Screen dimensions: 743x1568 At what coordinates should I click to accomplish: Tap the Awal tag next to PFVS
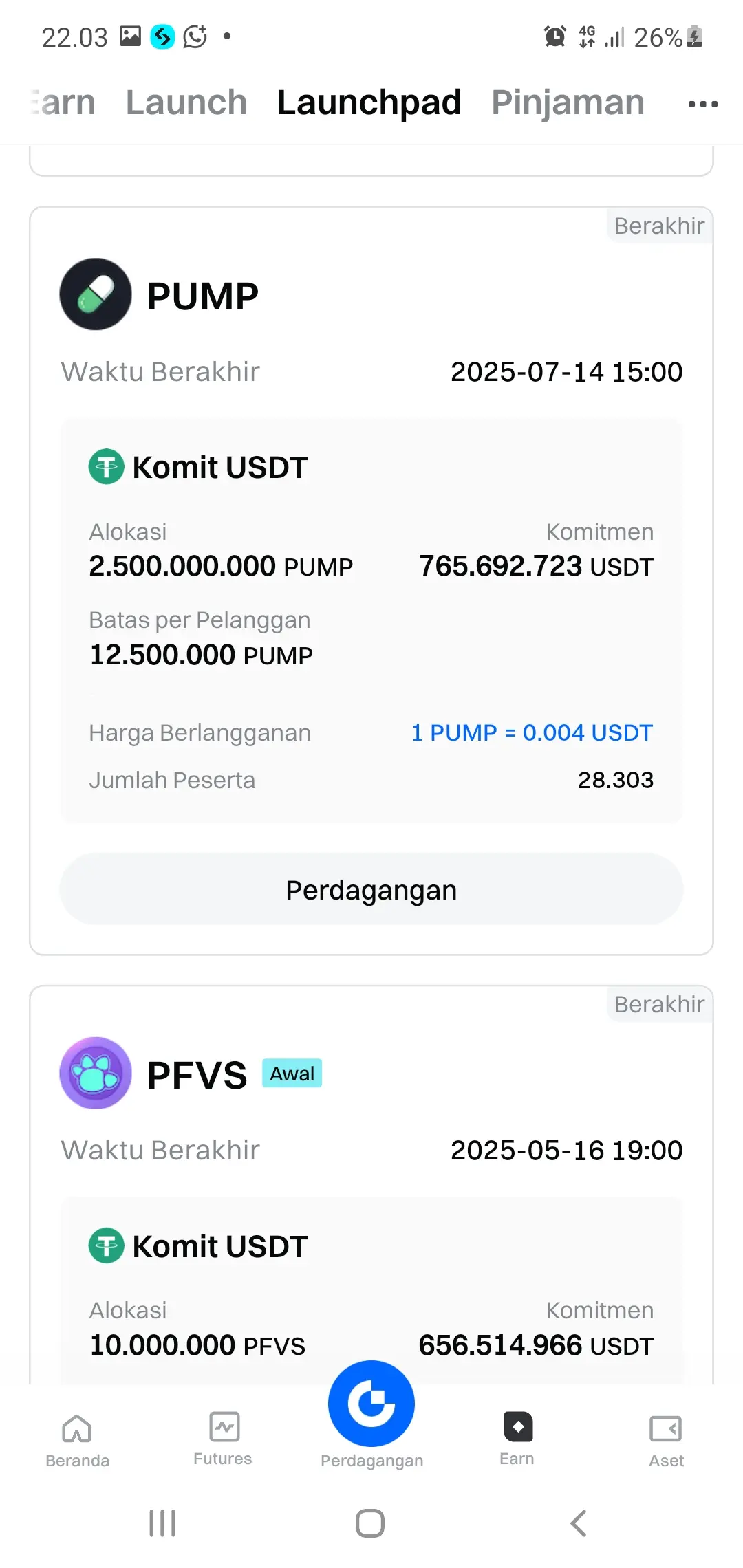click(x=292, y=1074)
